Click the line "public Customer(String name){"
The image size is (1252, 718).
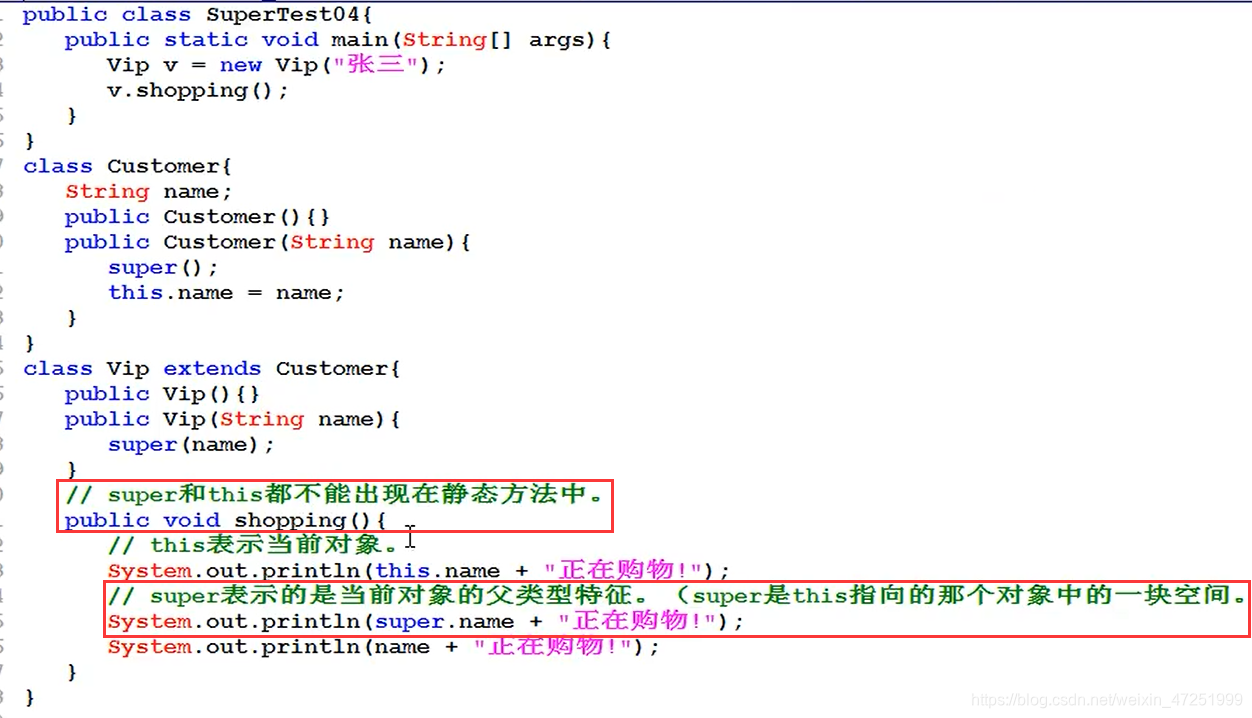[x=268, y=242]
